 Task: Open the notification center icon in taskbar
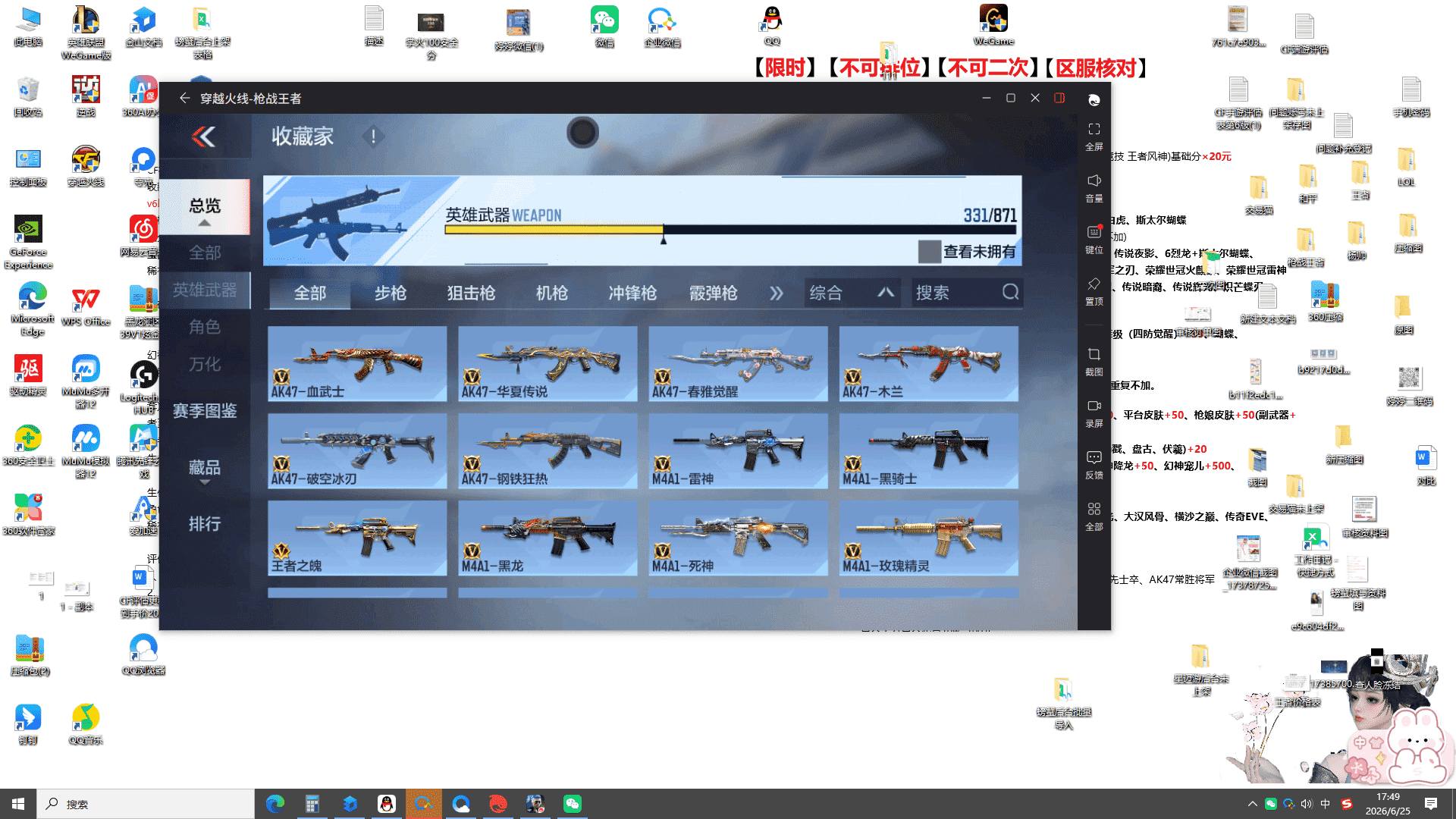tap(1431, 804)
